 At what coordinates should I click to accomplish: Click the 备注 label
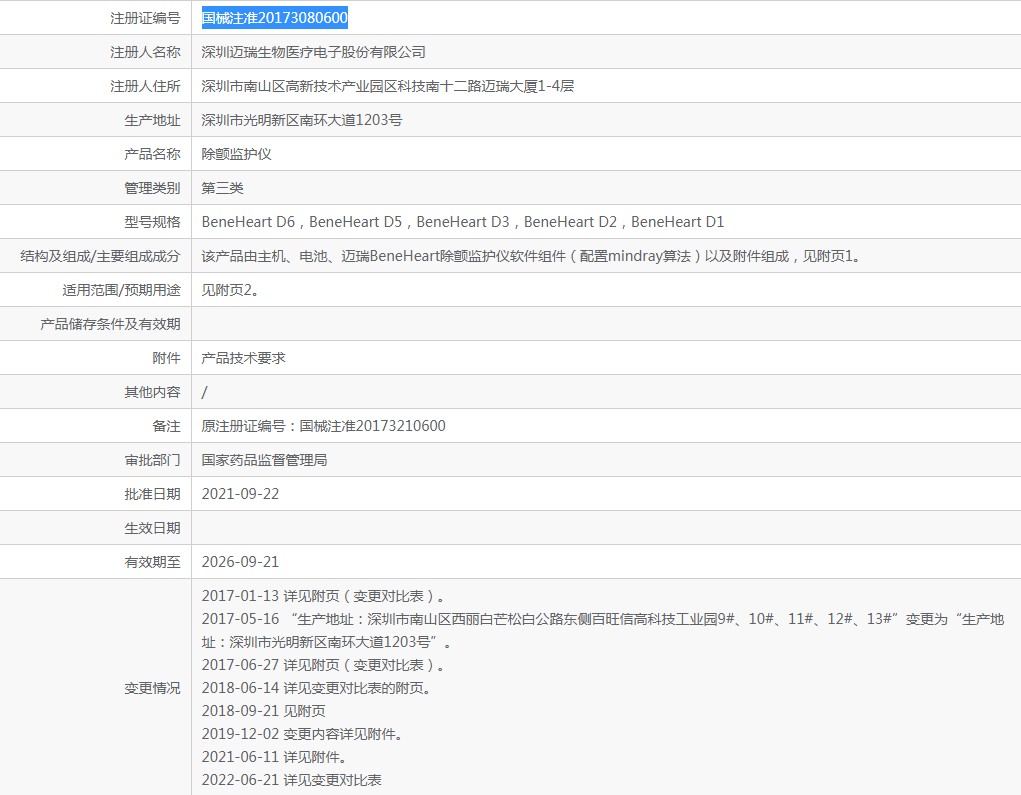coord(166,426)
